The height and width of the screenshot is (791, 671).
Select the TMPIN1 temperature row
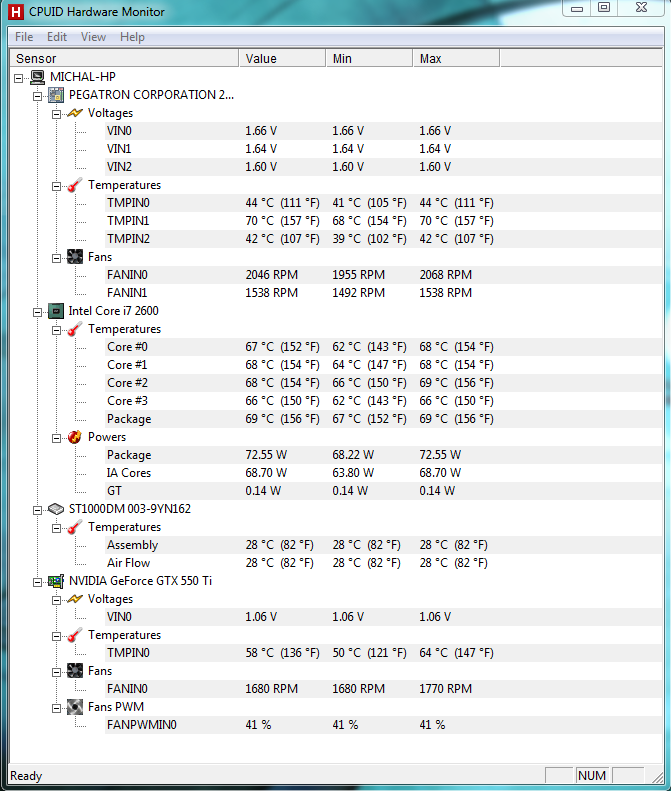[383, 221]
